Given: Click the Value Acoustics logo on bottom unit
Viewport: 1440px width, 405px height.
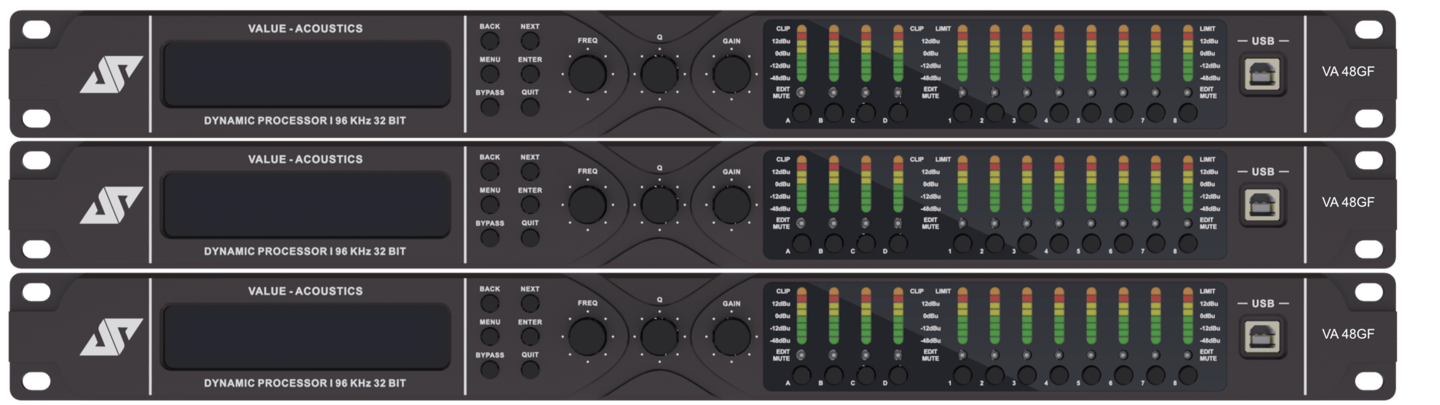Looking at the screenshot, I should coord(112,337).
